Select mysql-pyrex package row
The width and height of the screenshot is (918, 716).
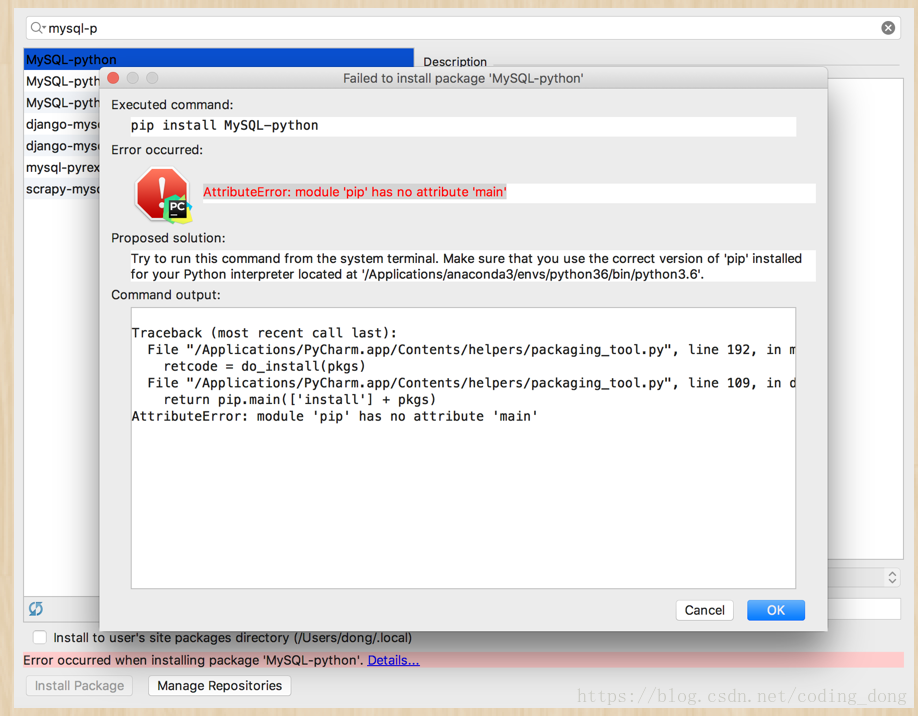click(62, 167)
